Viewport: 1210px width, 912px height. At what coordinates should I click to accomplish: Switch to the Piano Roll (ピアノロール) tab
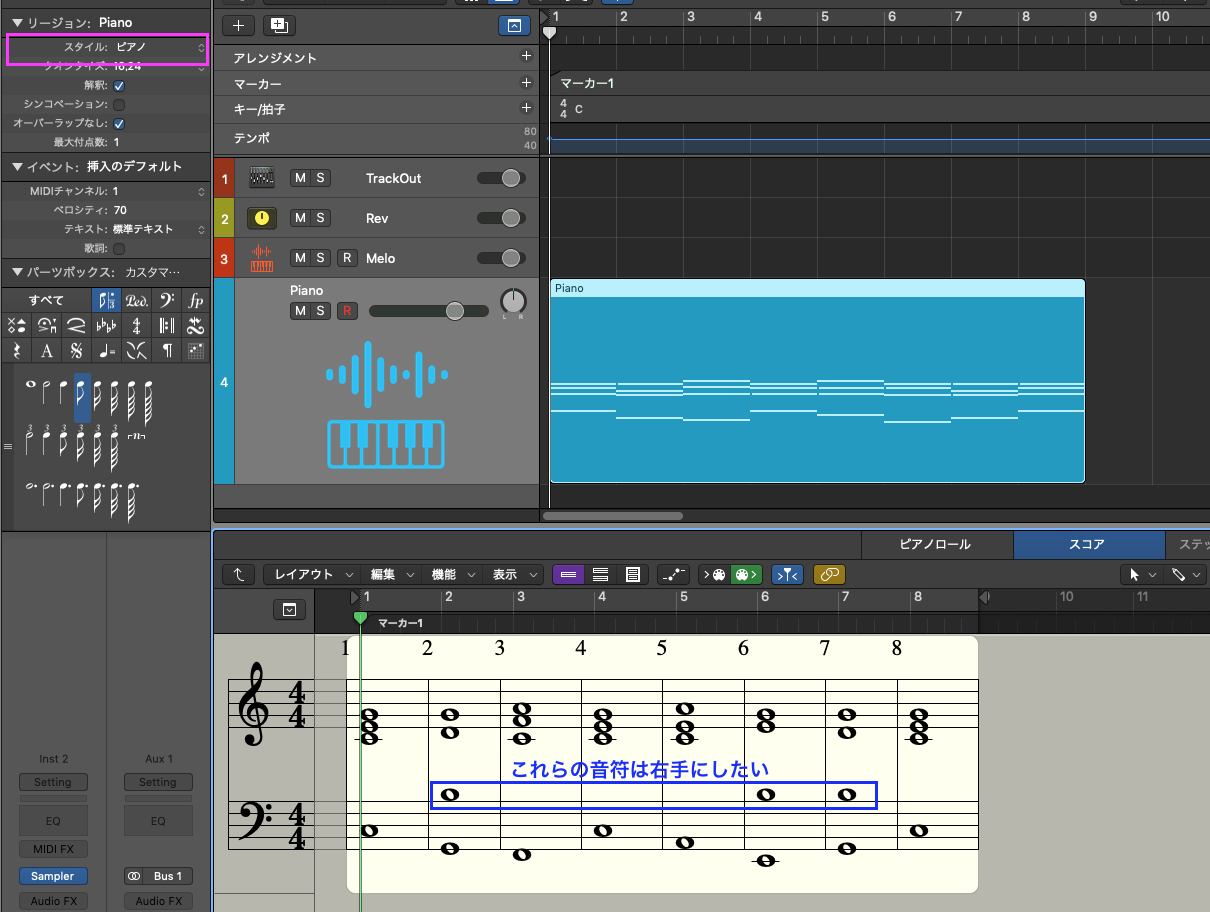tap(935, 545)
